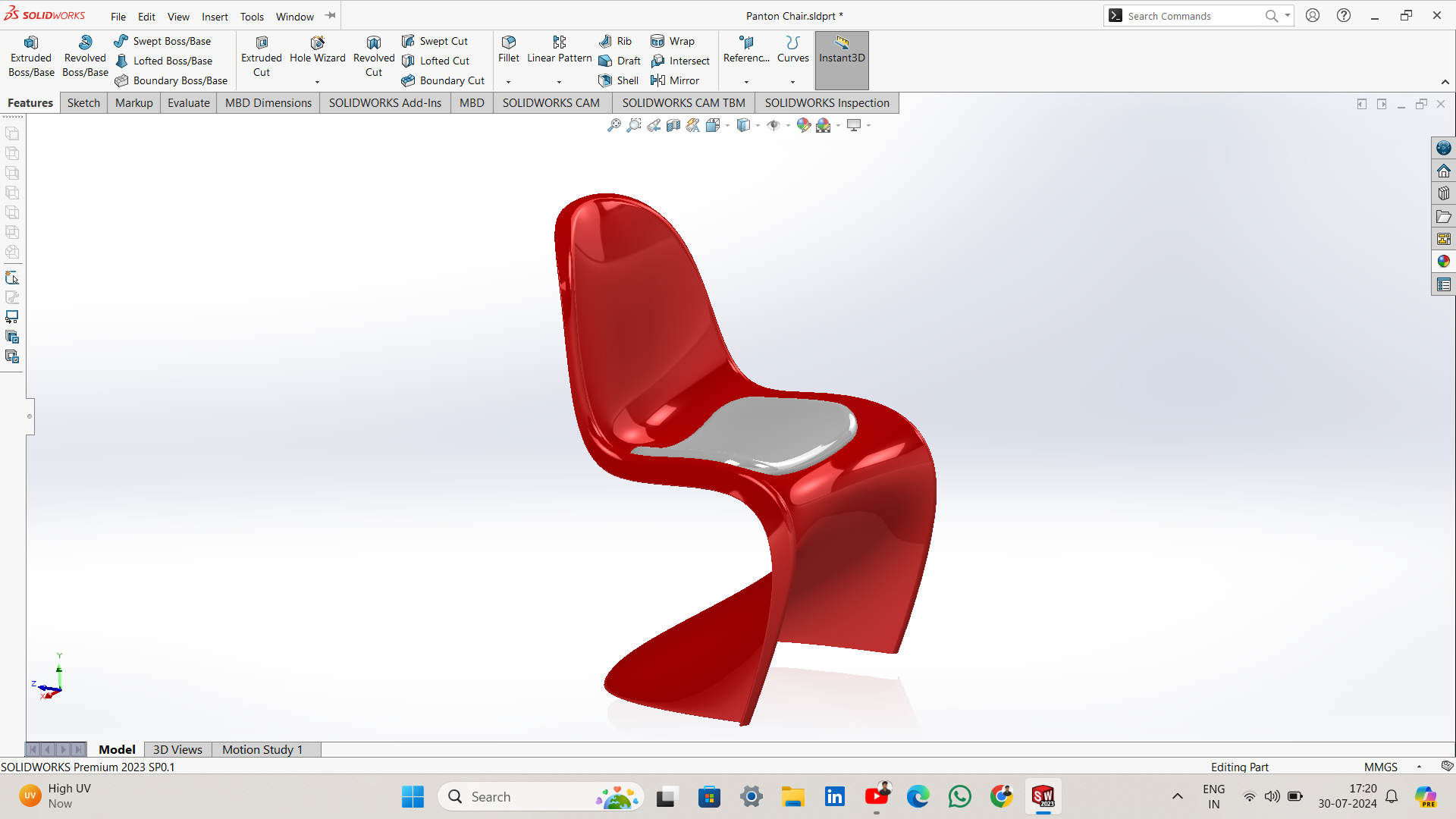Click the Intersect tool
The image size is (1456, 819).
[680, 61]
